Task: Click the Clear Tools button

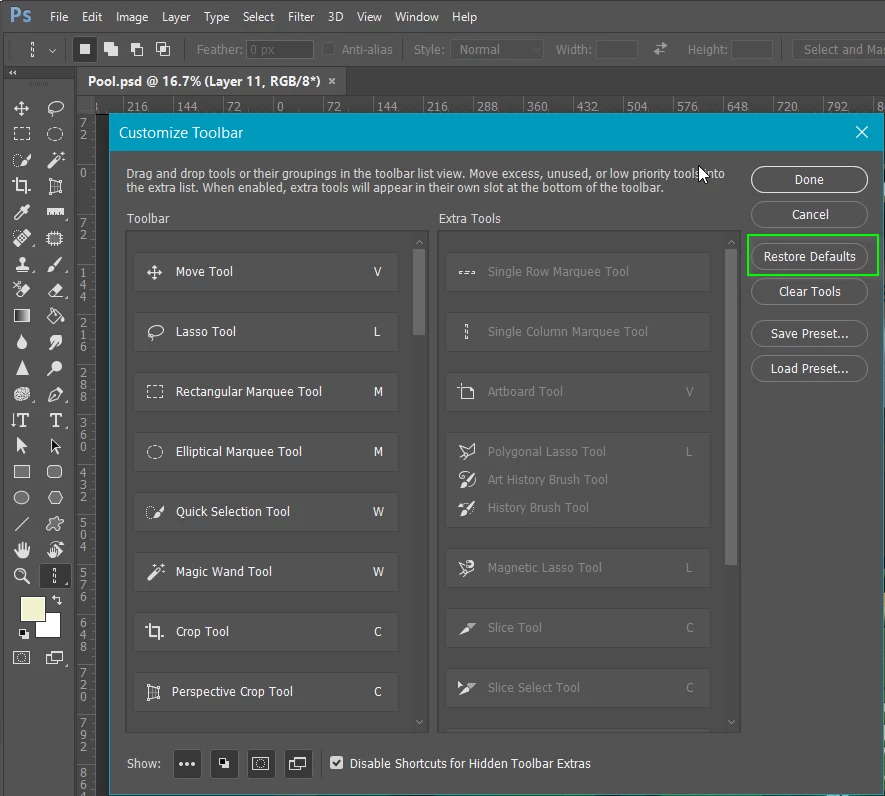Action: pos(809,291)
